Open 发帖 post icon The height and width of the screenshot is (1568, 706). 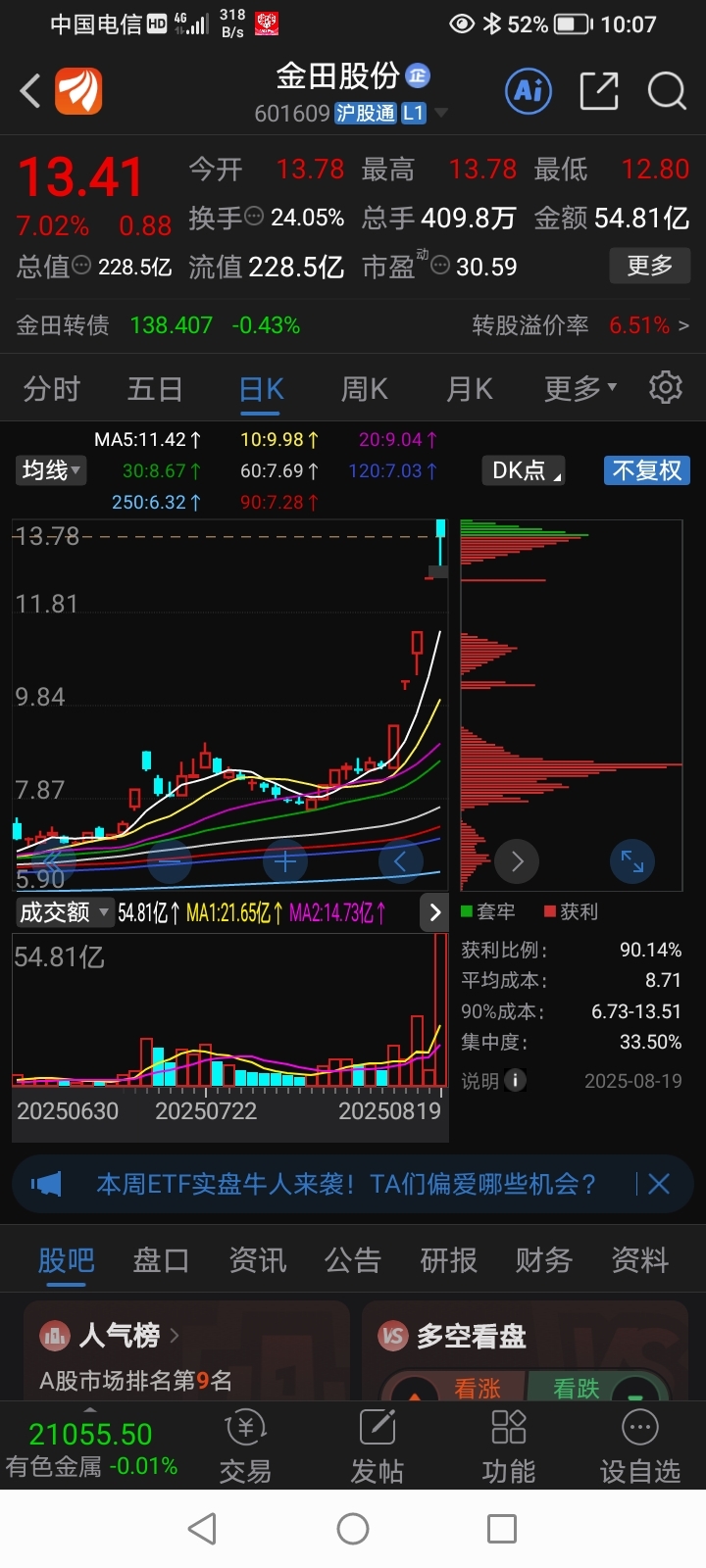[x=378, y=1428]
